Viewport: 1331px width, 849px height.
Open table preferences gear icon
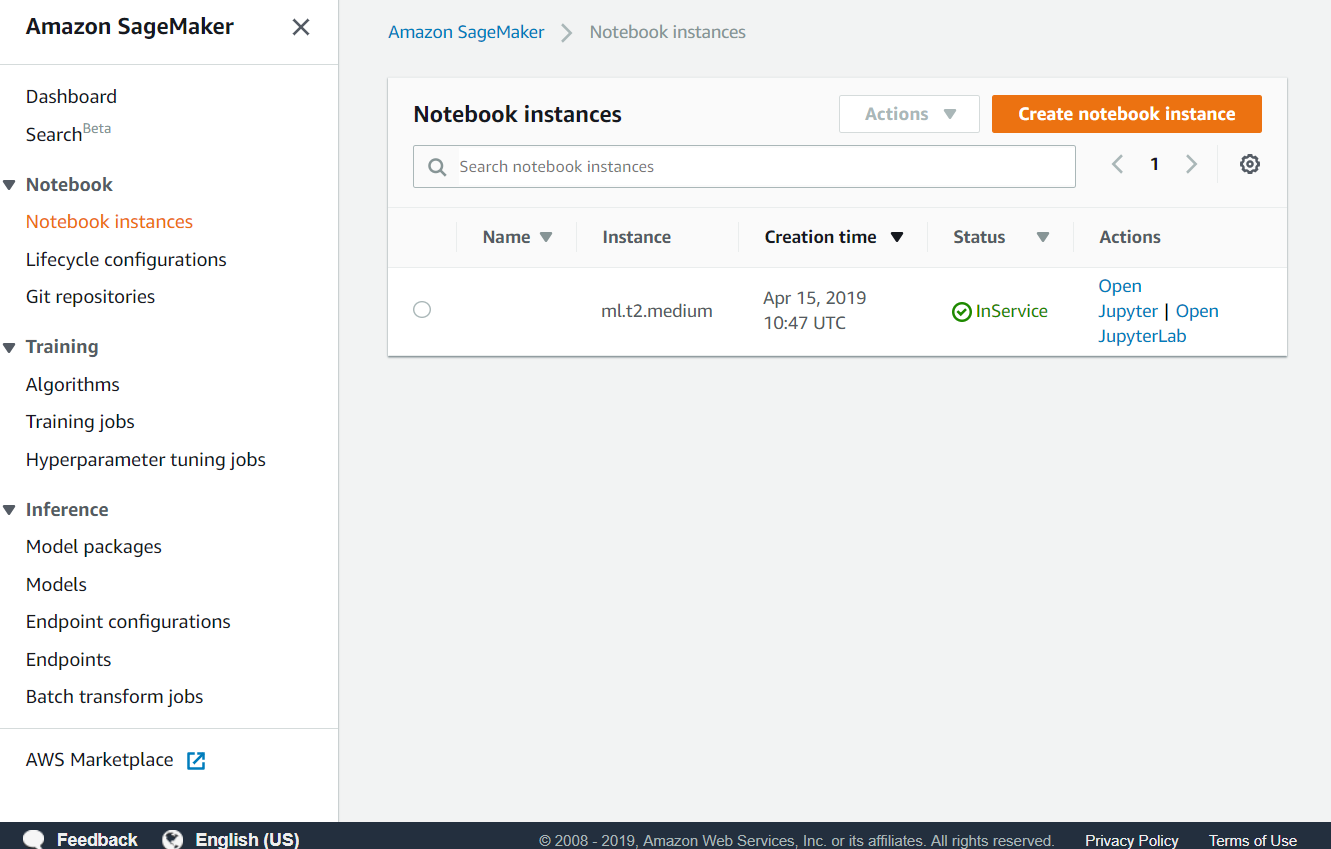(x=1249, y=164)
